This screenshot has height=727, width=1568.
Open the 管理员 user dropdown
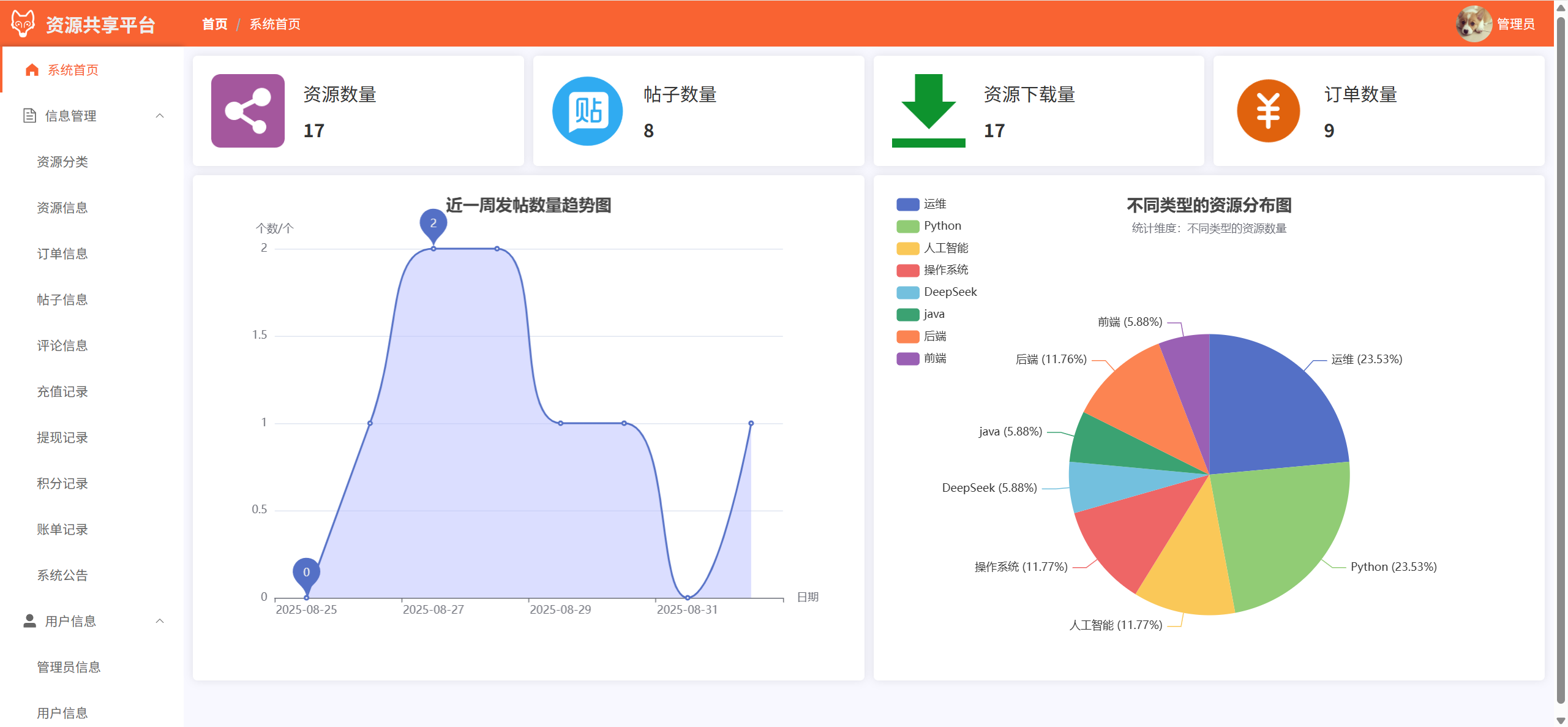[1515, 24]
